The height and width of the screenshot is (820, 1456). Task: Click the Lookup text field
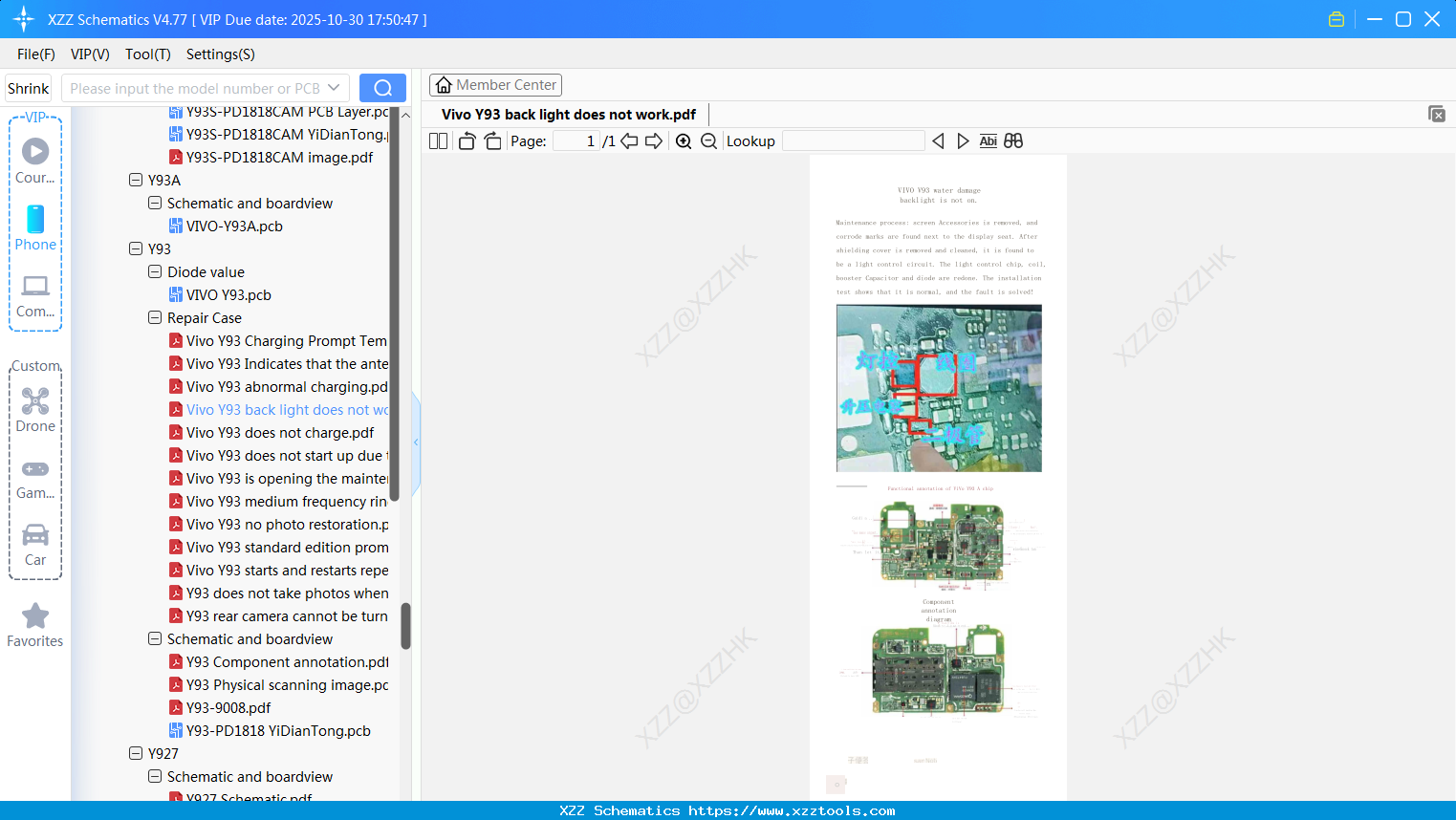853,141
